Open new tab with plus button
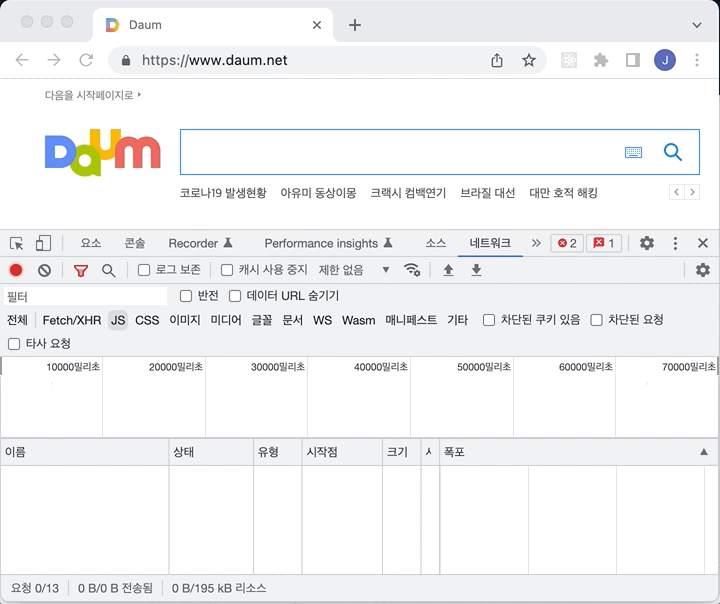 coord(355,25)
